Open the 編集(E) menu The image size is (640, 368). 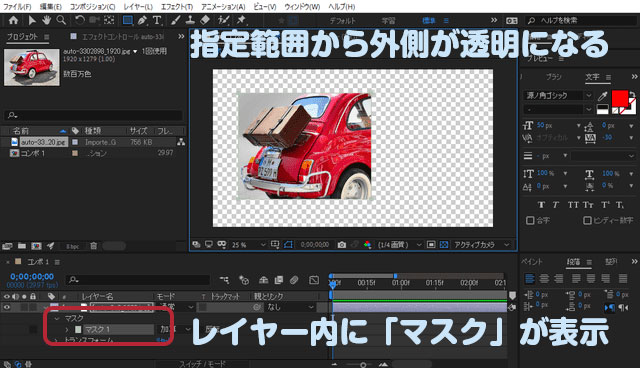pyautogui.click(x=51, y=7)
